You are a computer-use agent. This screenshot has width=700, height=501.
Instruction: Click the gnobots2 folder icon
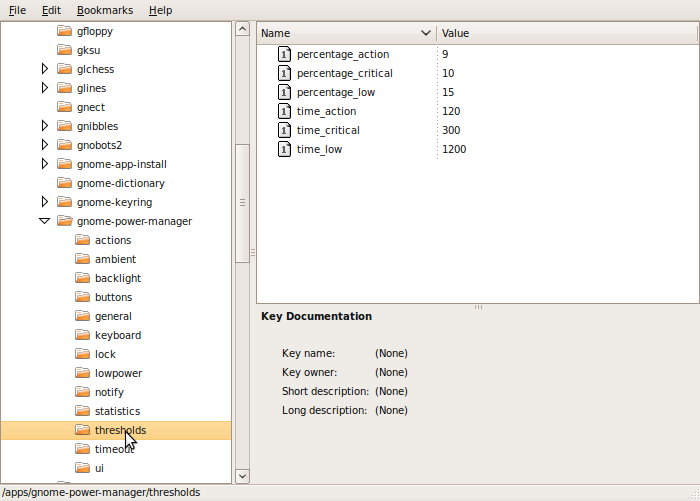pos(65,145)
